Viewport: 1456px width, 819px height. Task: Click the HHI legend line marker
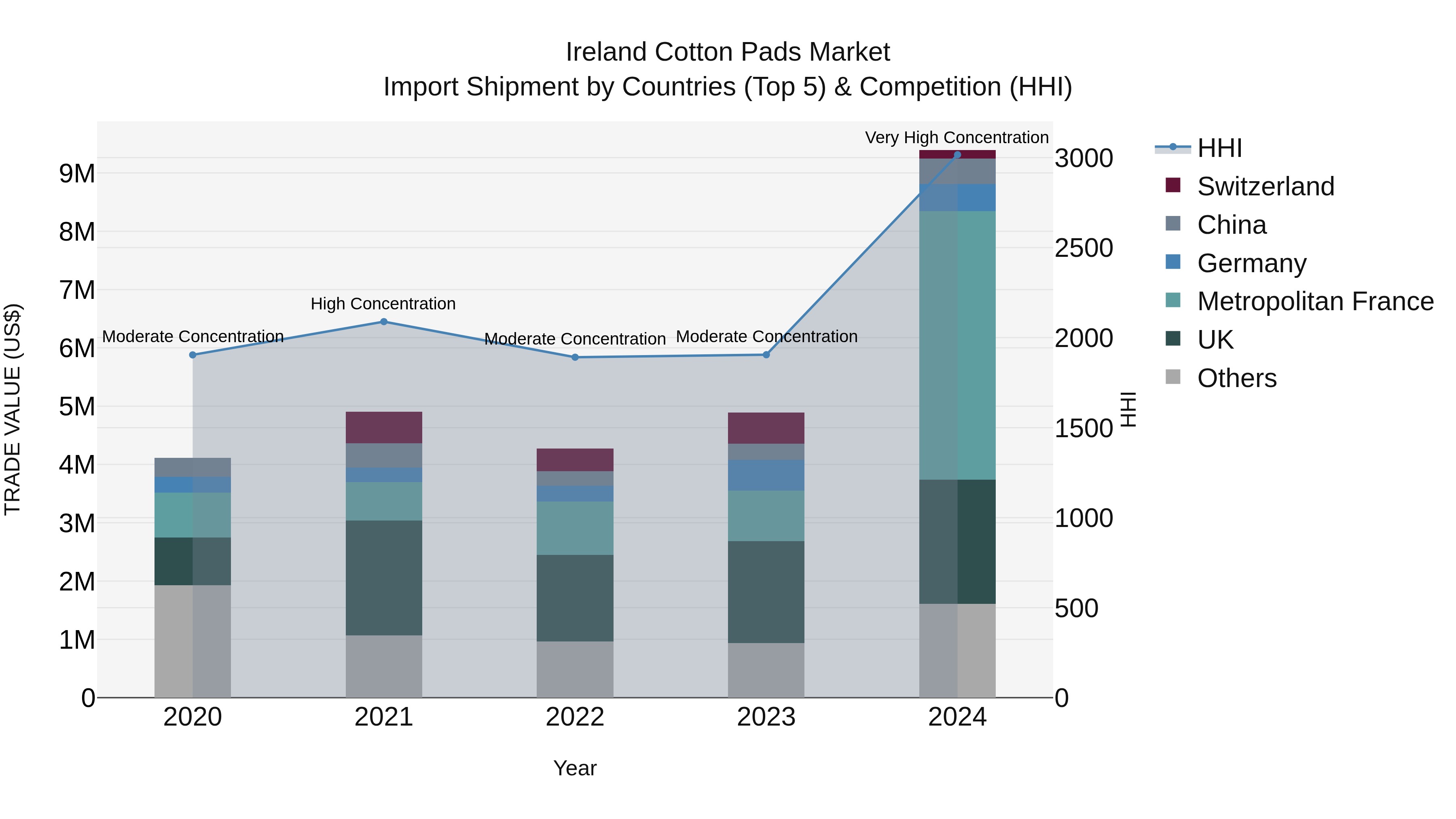click(x=1172, y=147)
